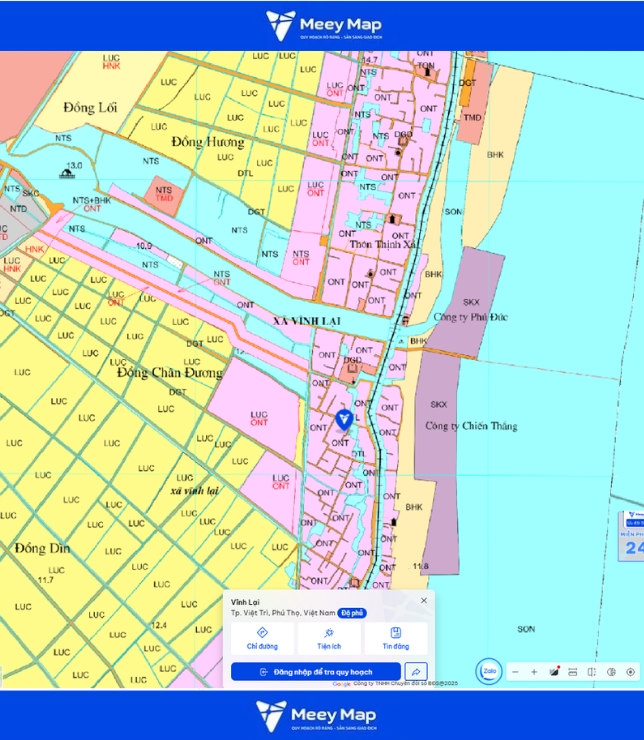
Task: Click the purple SKX Công ty Phú Đức parcel
Action: (x=466, y=302)
